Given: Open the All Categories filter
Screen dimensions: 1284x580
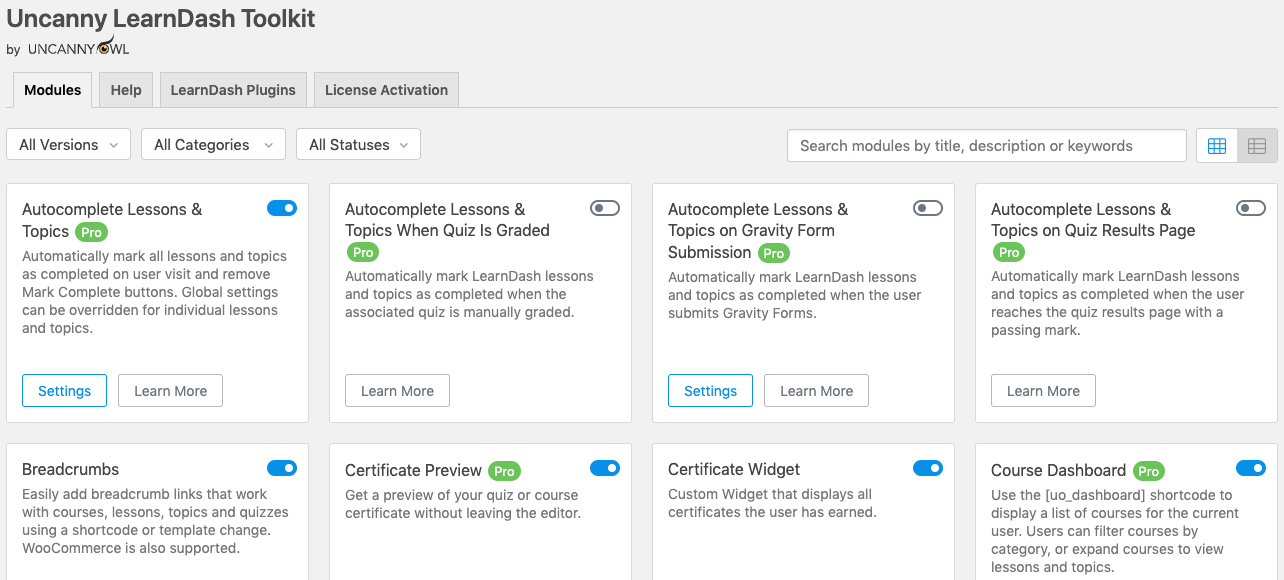Looking at the screenshot, I should (x=213, y=144).
